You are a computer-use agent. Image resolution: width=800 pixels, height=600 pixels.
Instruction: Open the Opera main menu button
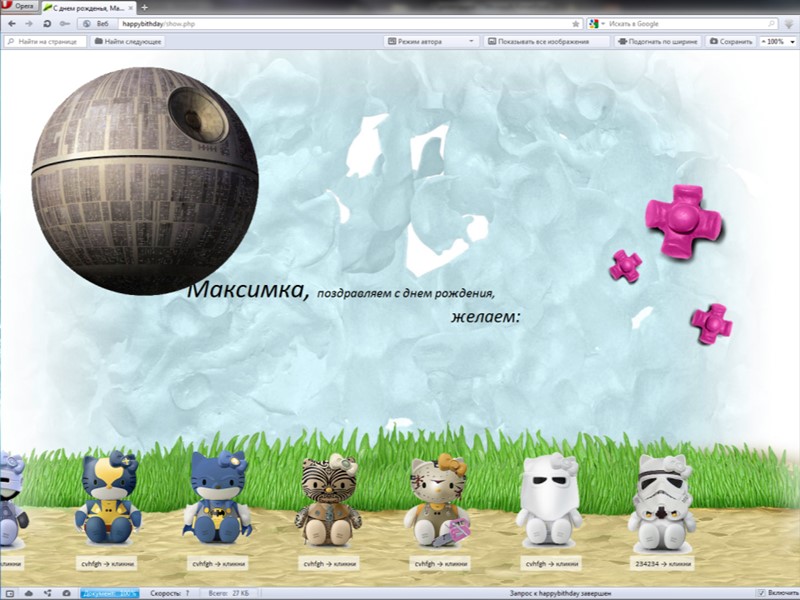point(18,6)
